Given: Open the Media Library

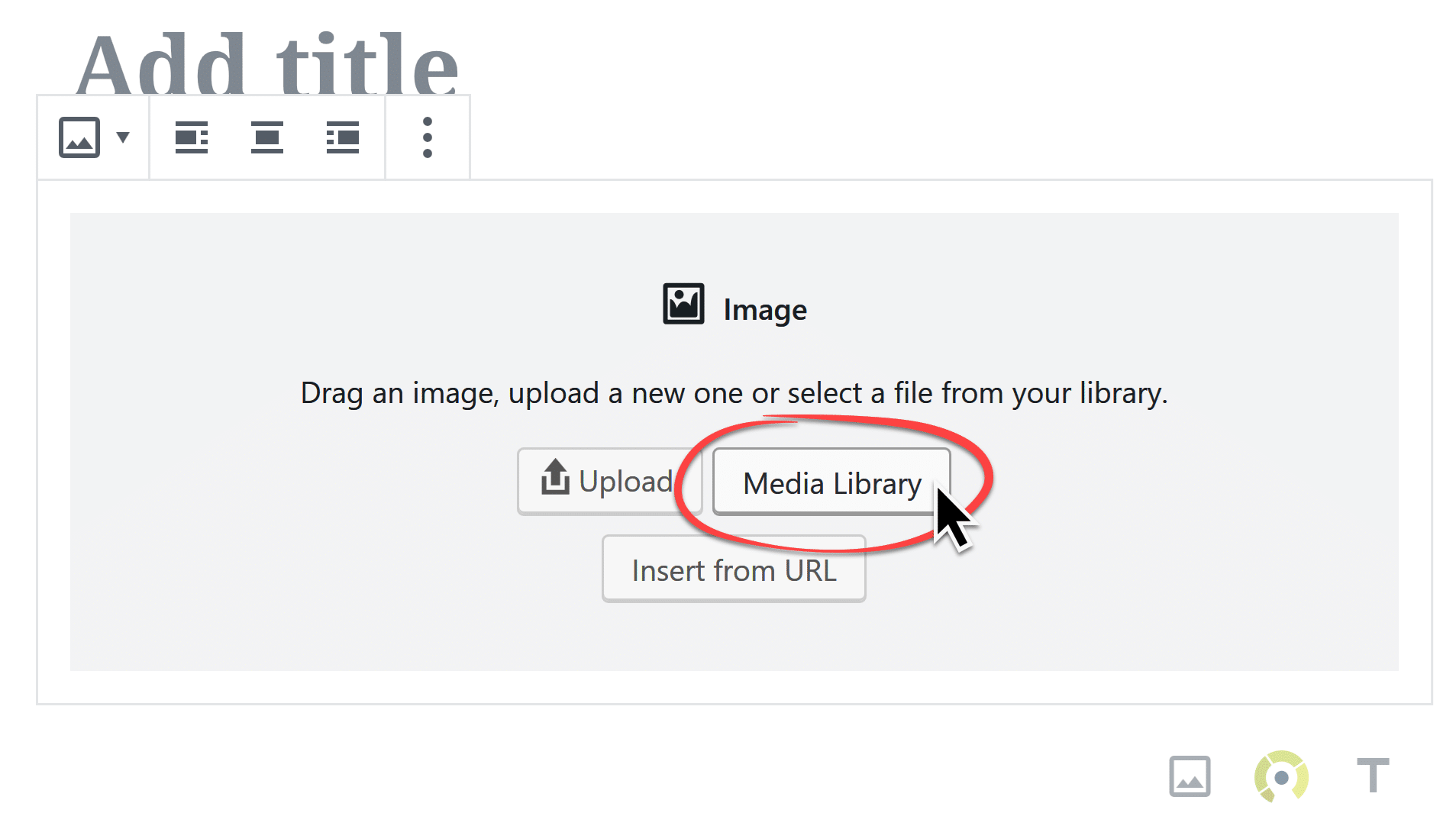Looking at the screenshot, I should [831, 482].
